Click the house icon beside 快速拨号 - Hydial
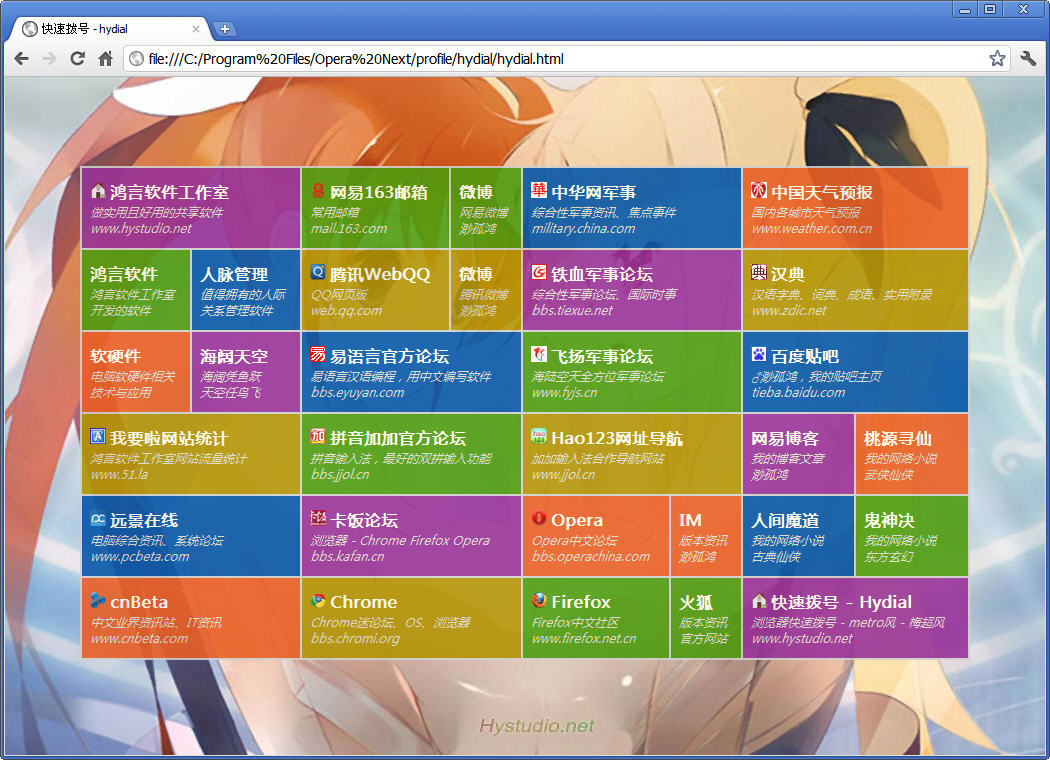The image size is (1050, 760). tap(759, 600)
